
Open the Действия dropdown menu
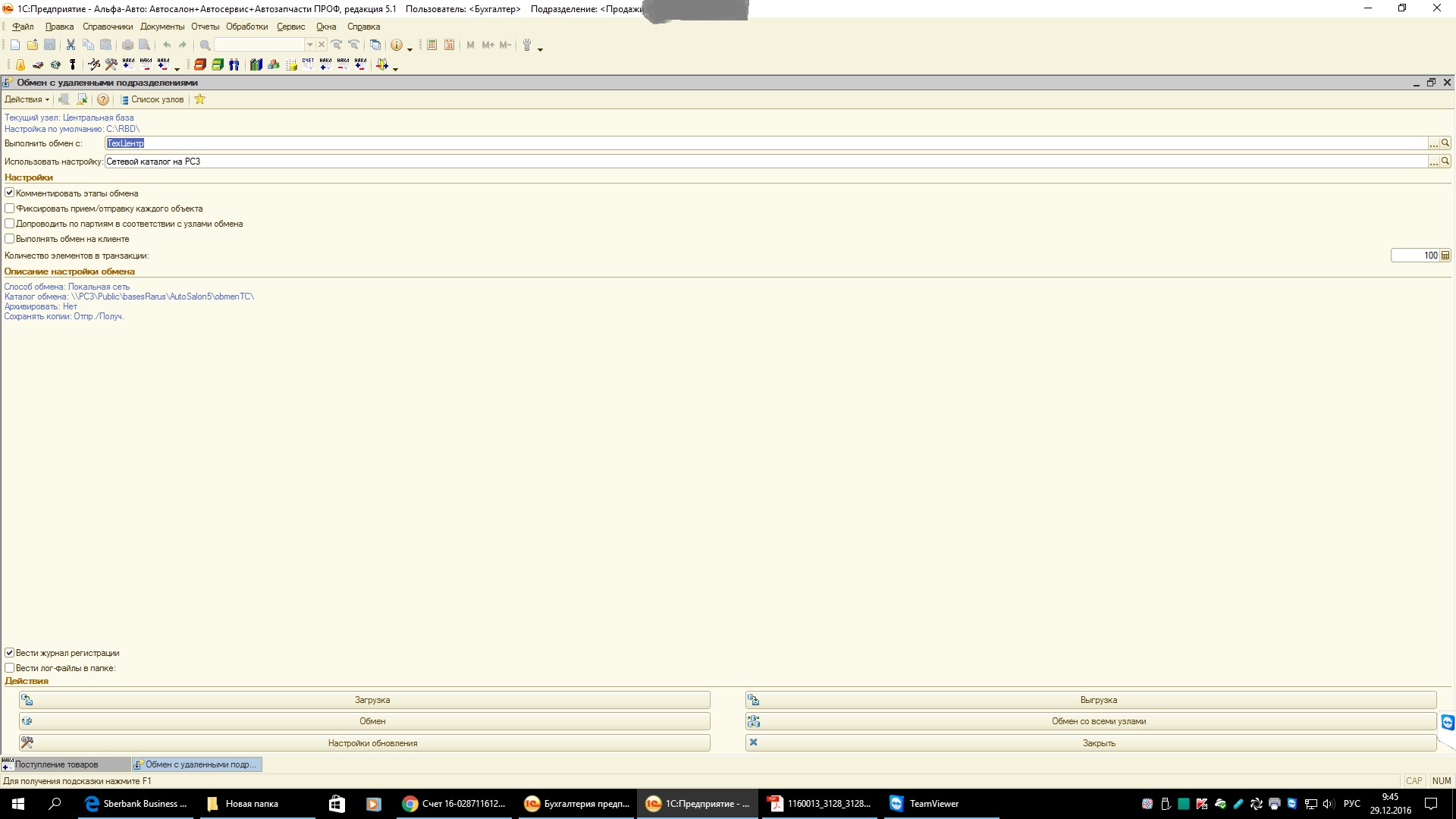click(27, 99)
